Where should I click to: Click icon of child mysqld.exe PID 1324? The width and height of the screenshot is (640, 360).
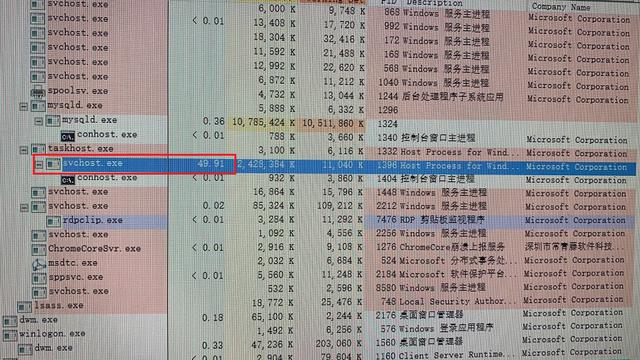click(x=53, y=121)
